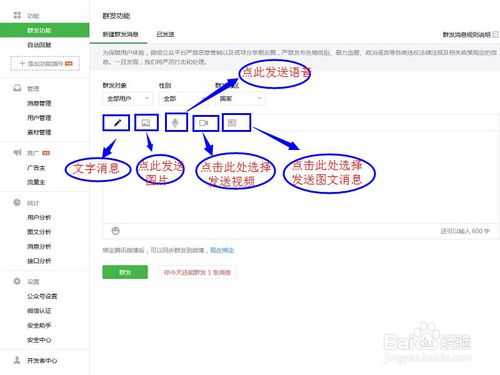Open 群发消息规则说明 in the top-right corner
This screenshot has height=375, width=500.
467,34
